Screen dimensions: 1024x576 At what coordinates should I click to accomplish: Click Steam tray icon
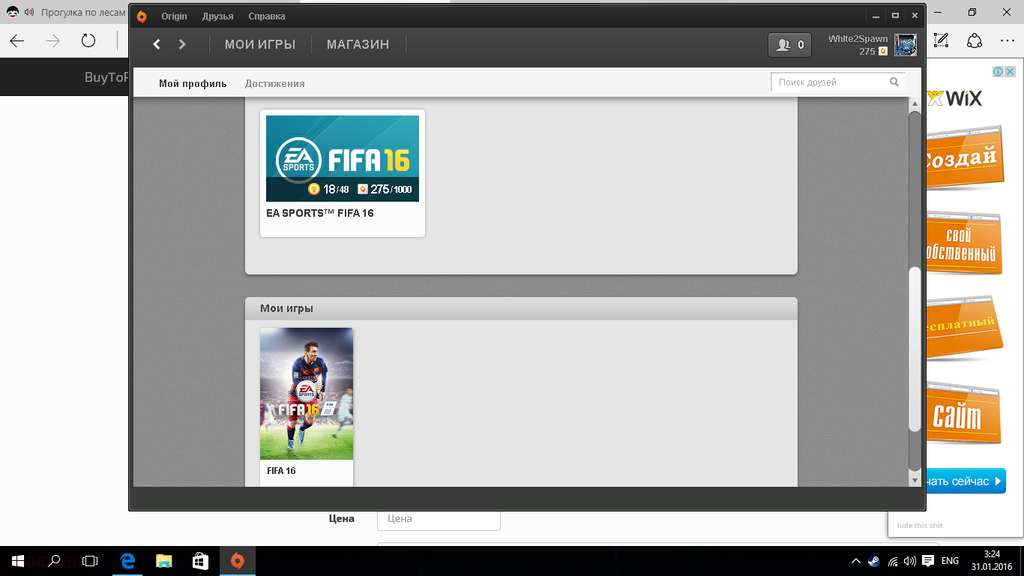[874, 561]
